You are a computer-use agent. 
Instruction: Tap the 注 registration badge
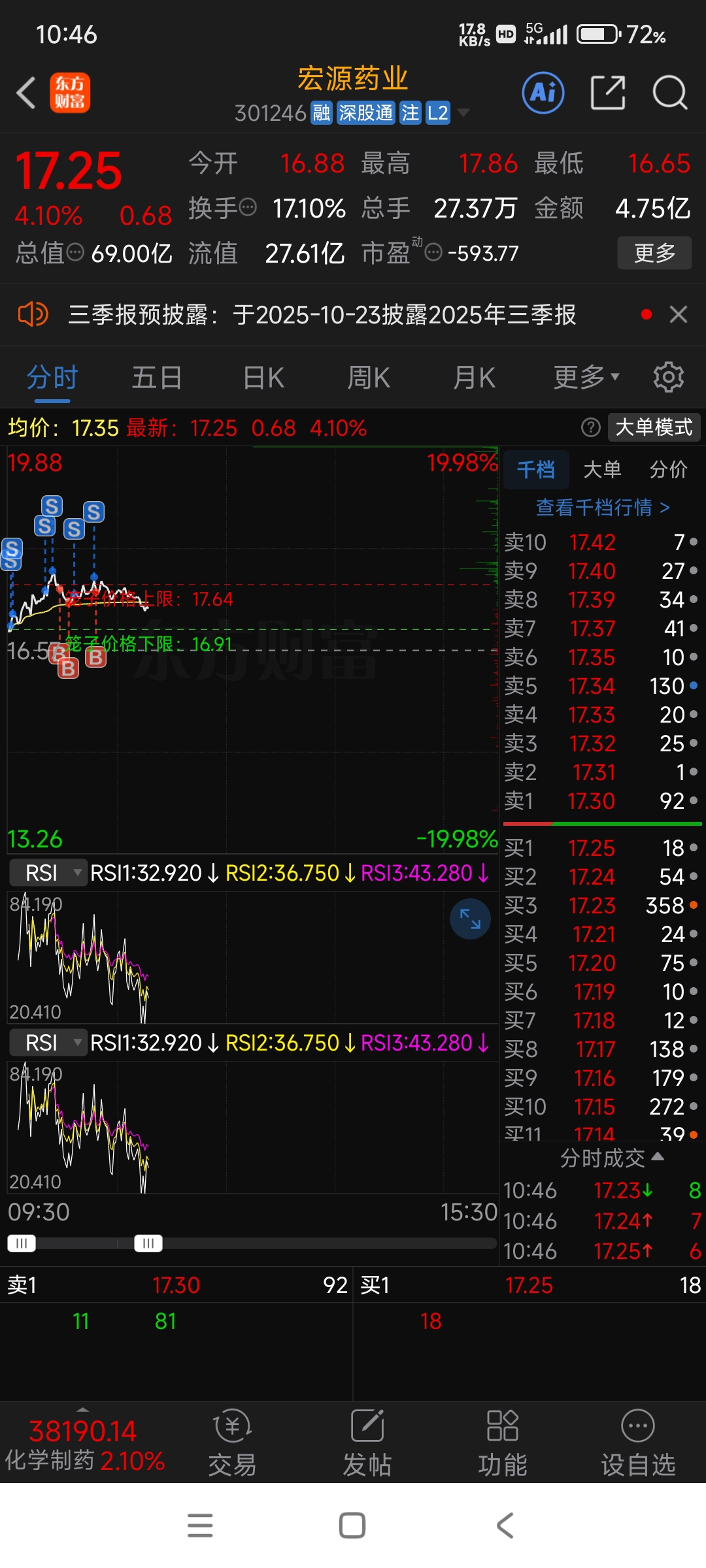point(410,113)
